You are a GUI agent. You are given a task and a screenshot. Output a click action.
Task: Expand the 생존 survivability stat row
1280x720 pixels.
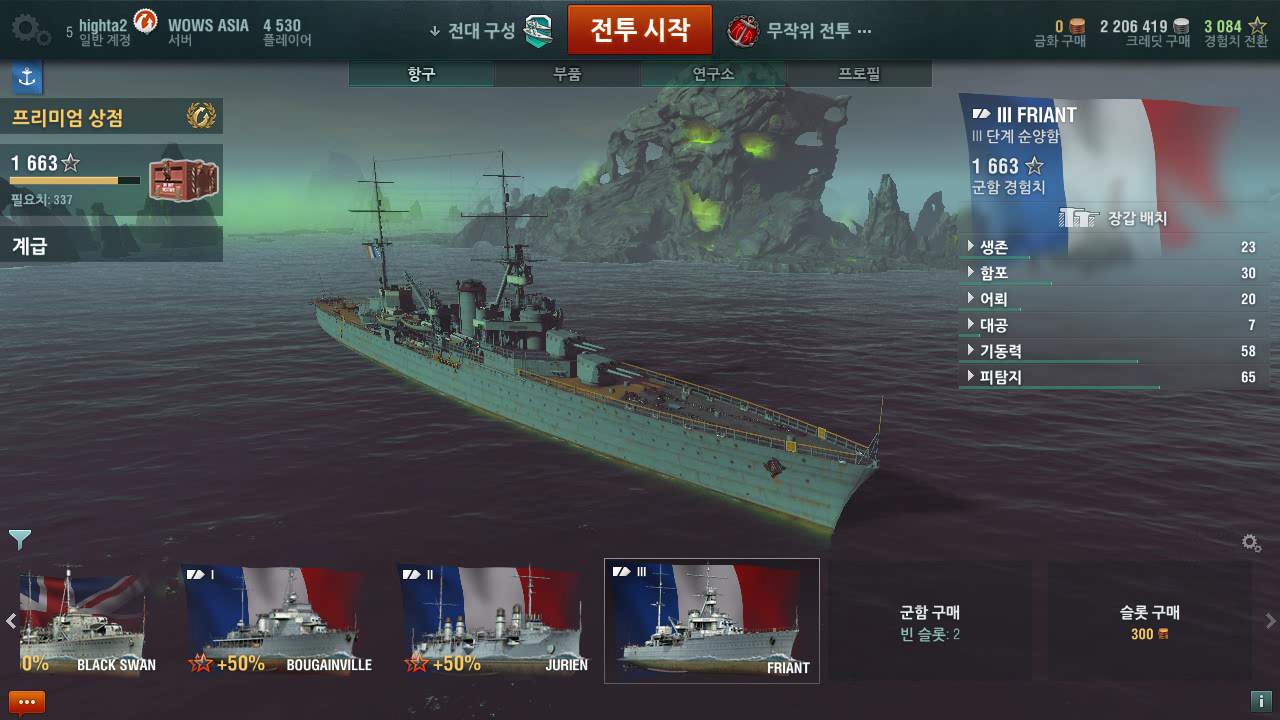click(x=1111, y=247)
